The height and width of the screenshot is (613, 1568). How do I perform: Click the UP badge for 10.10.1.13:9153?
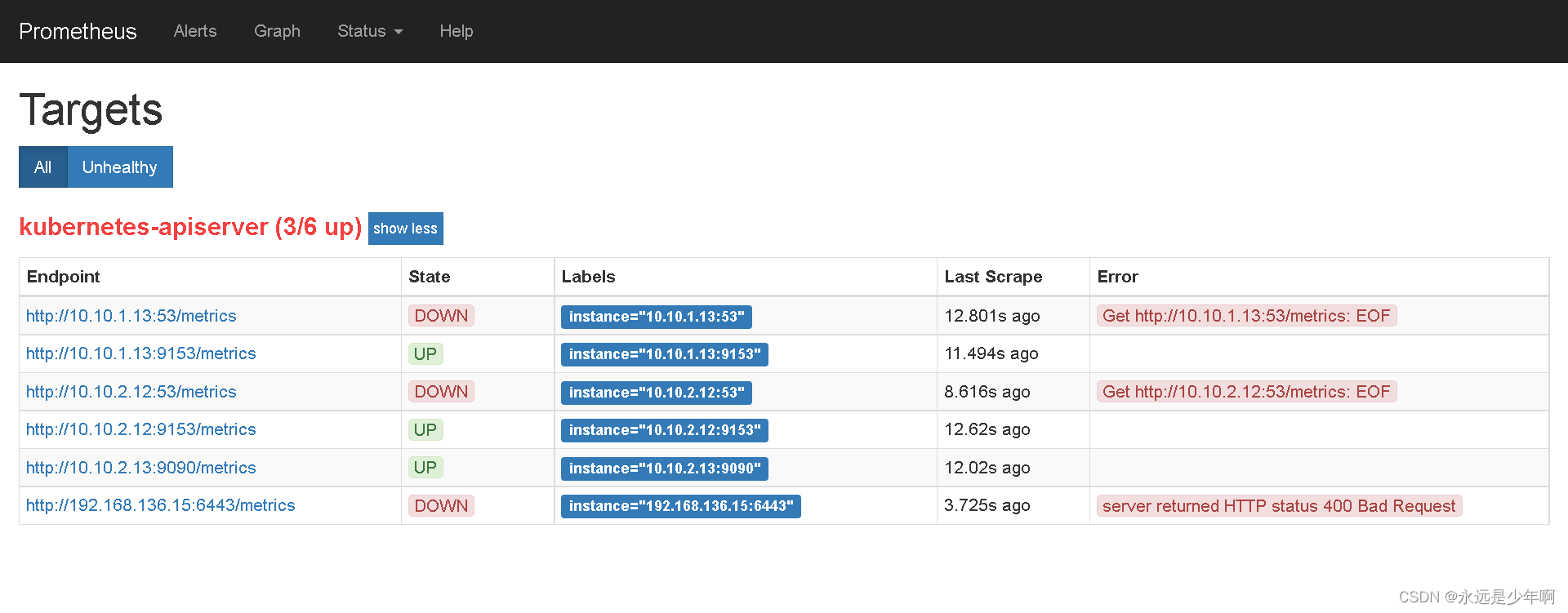(425, 353)
